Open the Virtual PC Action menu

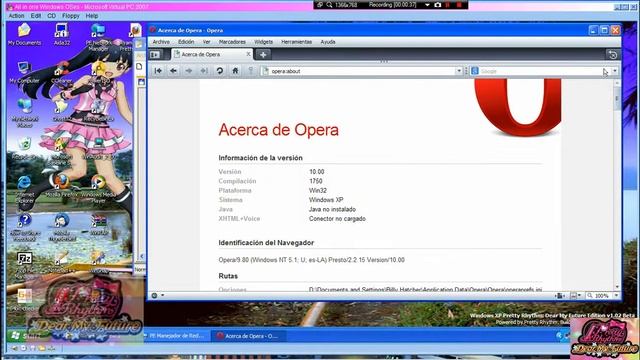[x=16, y=16]
